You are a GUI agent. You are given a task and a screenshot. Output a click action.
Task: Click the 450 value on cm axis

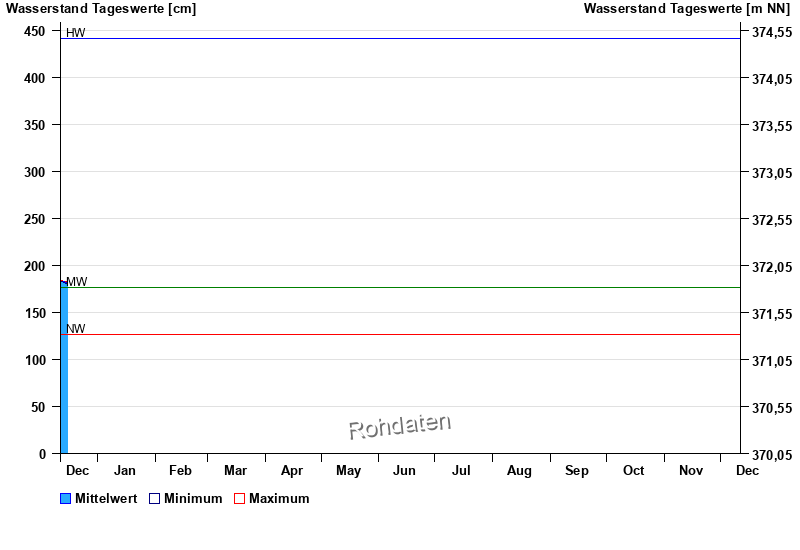(35, 31)
